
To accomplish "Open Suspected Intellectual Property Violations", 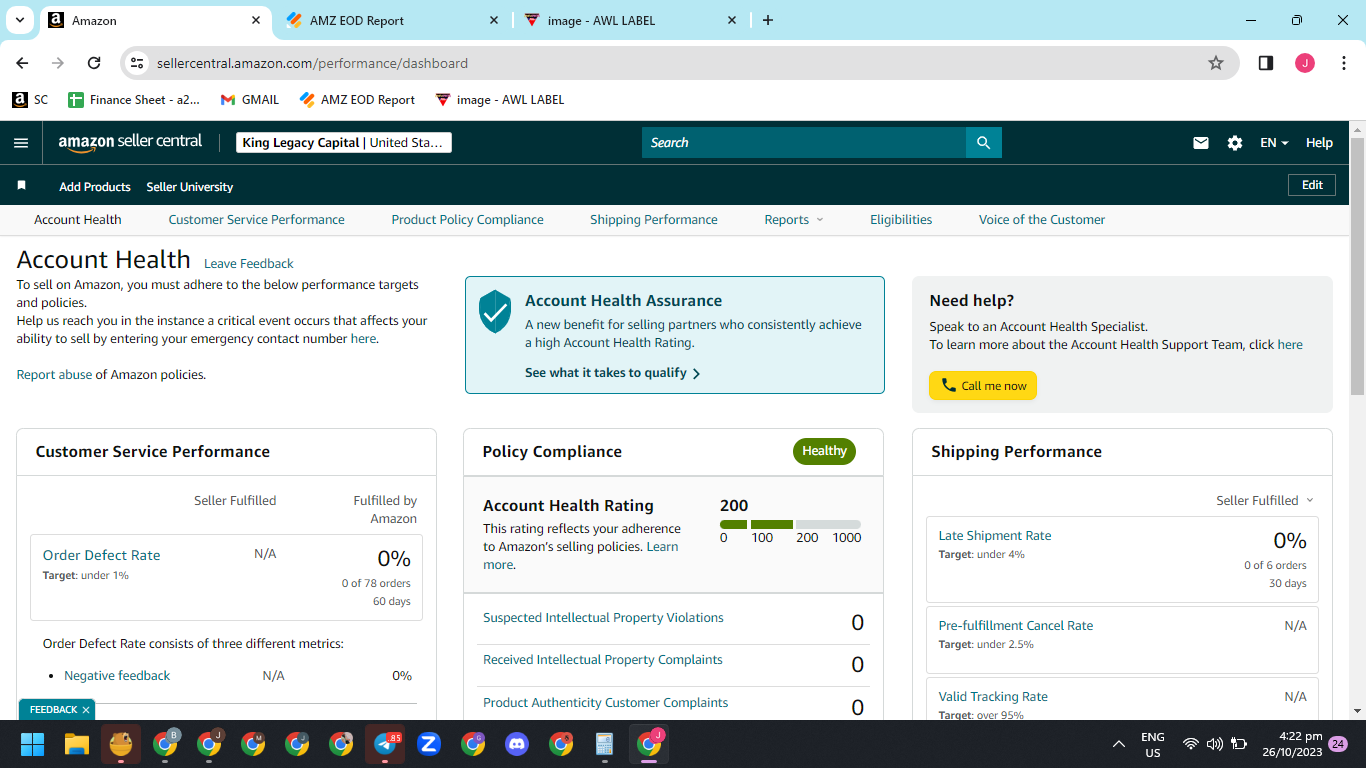I will (603, 618).
